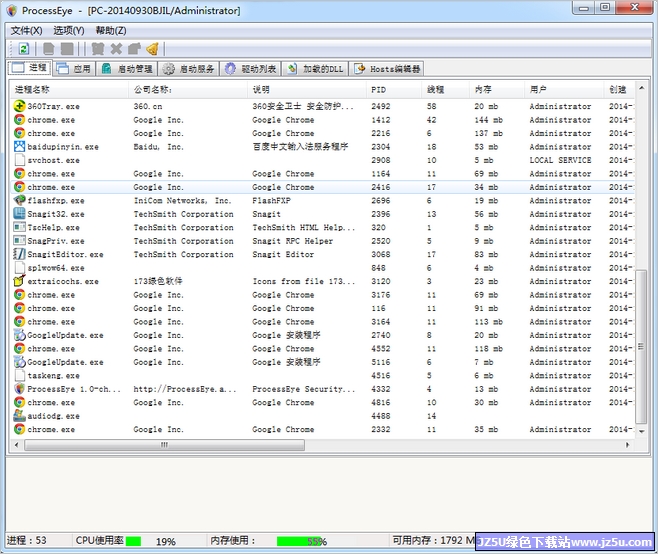Viewport: 658px width, 554px height.
Task: Click the grayed X delete icon in toolbar
Action: click(x=116, y=49)
